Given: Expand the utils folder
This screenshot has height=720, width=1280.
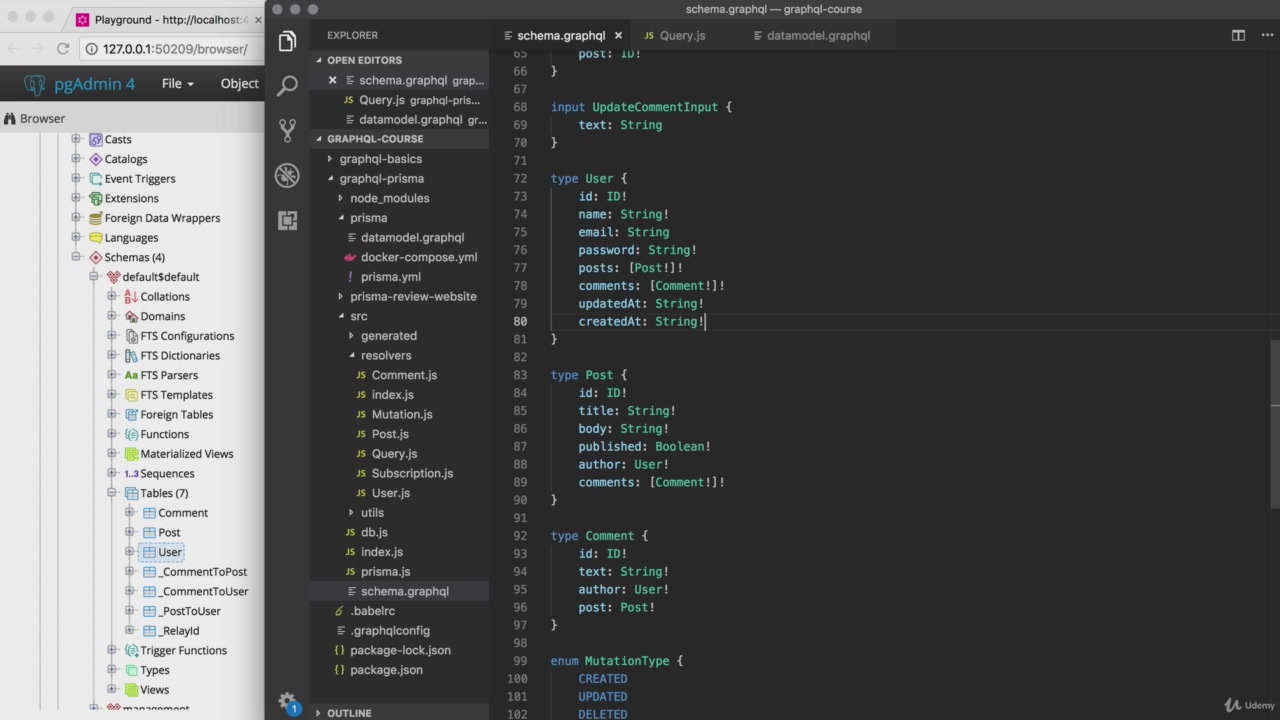Looking at the screenshot, I should (351, 513).
